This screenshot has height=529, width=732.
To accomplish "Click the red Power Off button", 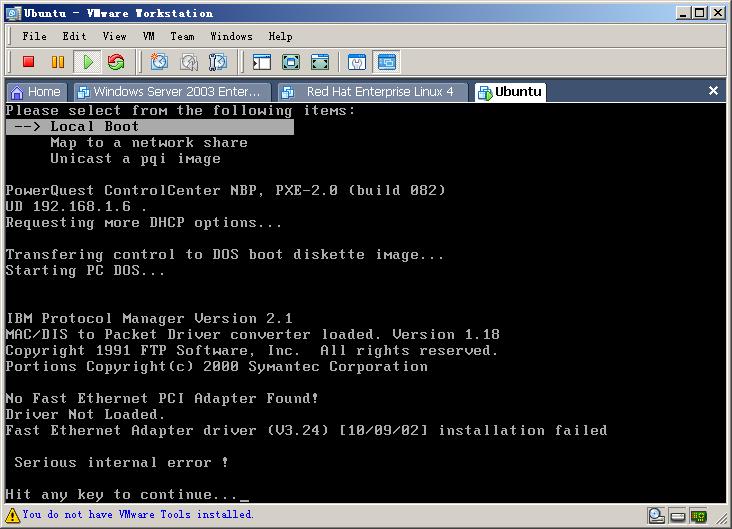I will point(28,62).
